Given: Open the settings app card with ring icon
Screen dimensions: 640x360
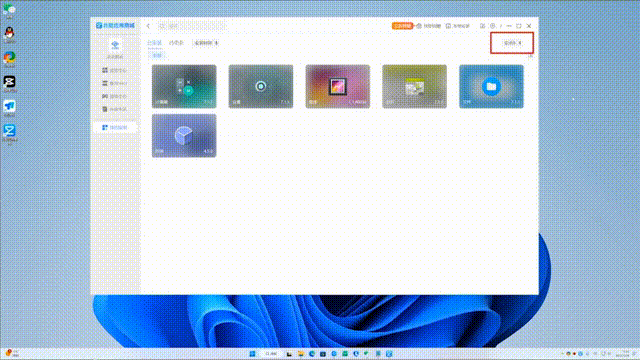Looking at the screenshot, I should click(261, 86).
